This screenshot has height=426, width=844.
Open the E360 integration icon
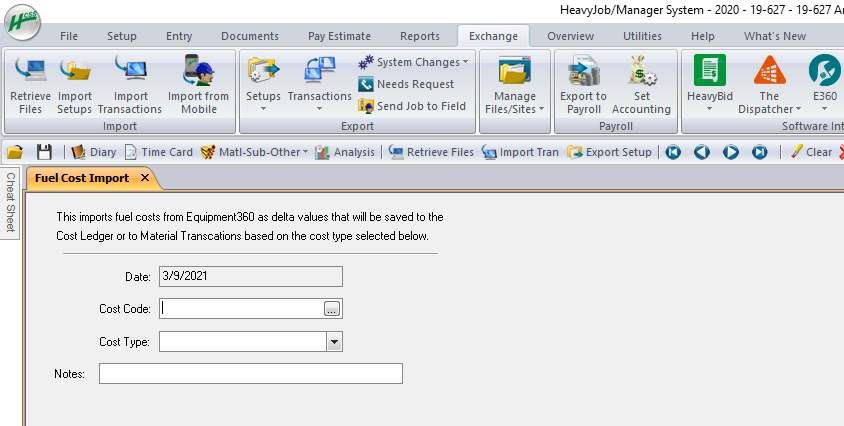(x=825, y=70)
